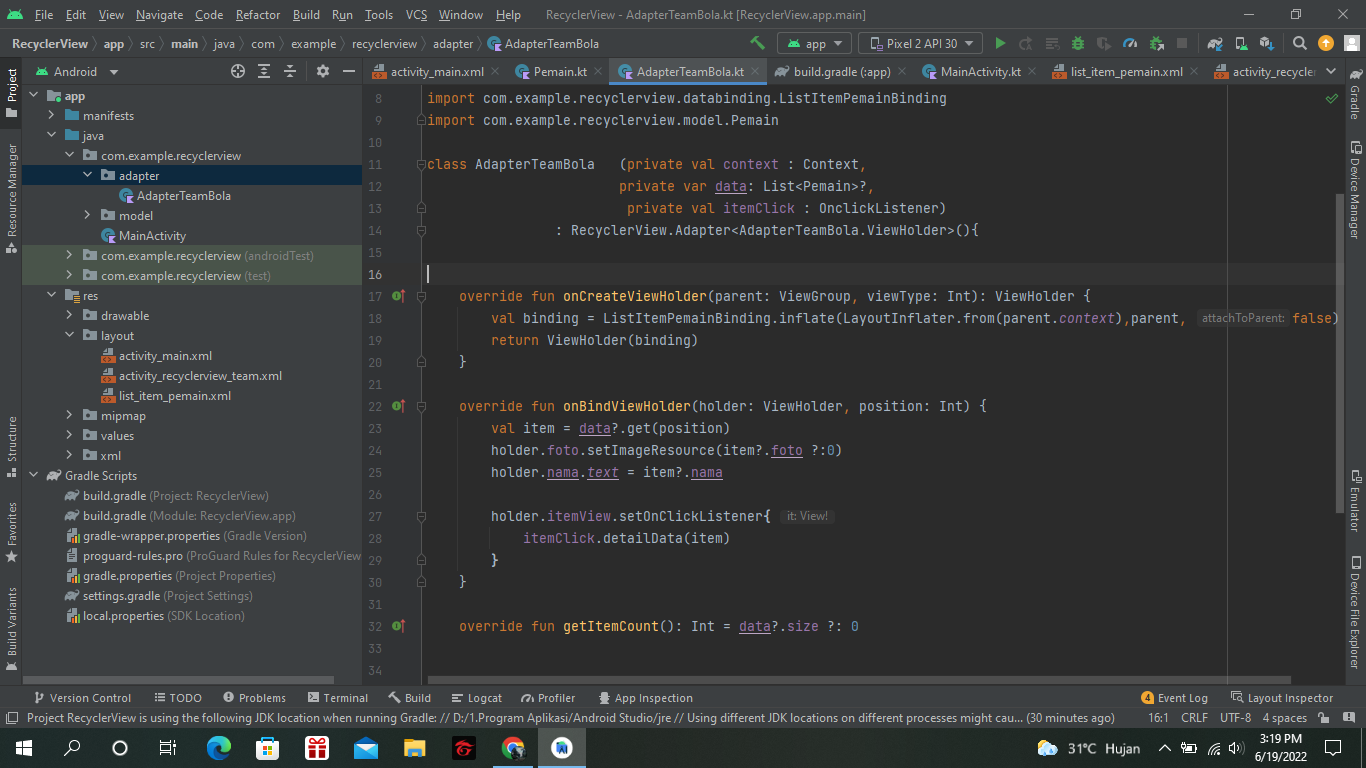Open the Layout Inspector

(x=1282, y=698)
